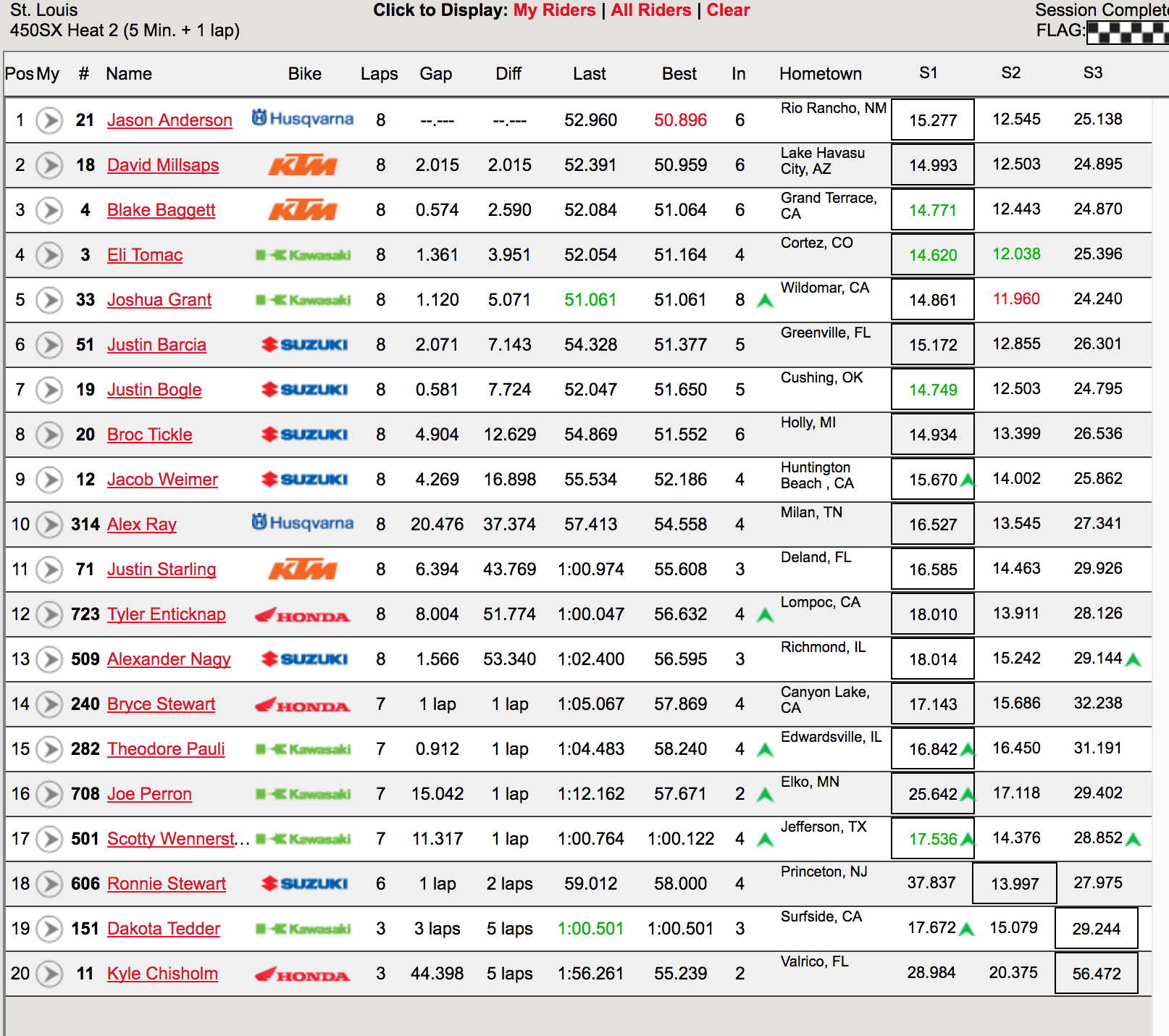1169x1036 pixels.
Task: Click the S3 column header
Action: click(1093, 73)
